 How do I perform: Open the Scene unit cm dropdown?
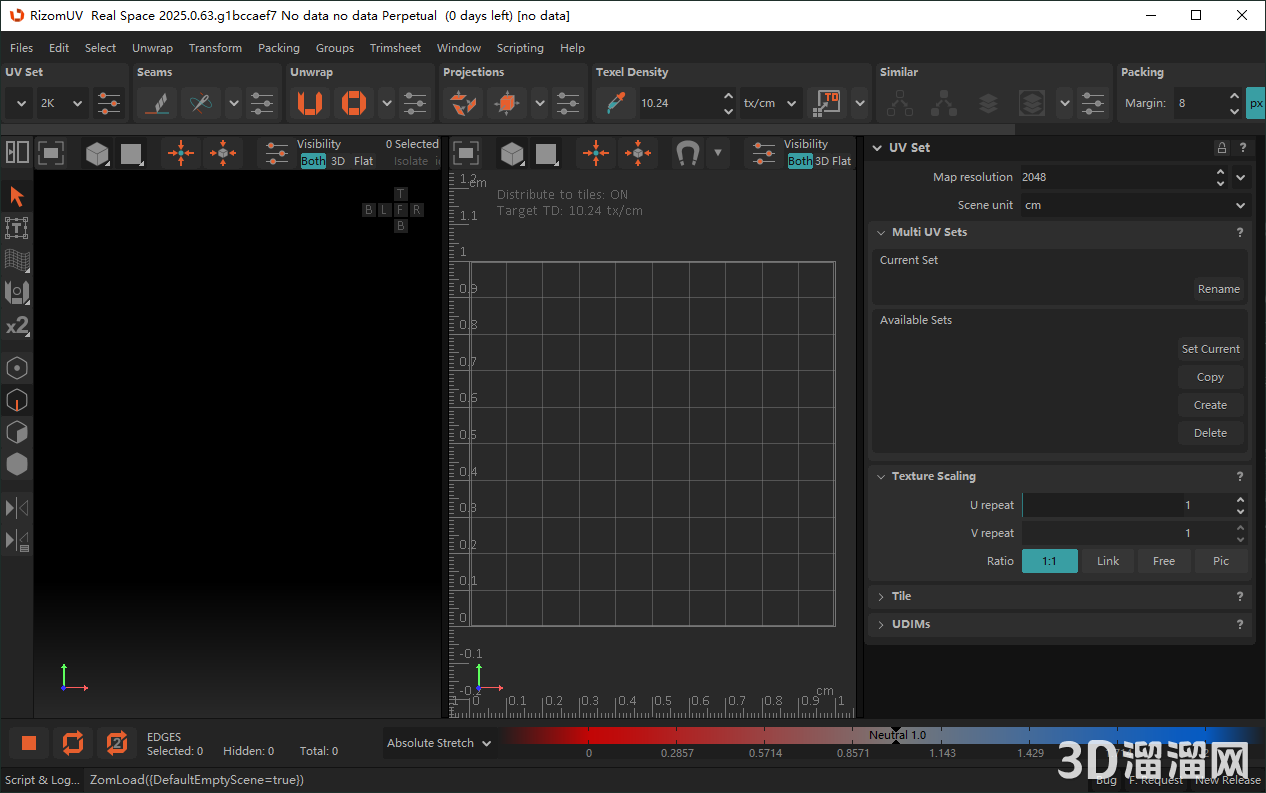coord(1133,205)
